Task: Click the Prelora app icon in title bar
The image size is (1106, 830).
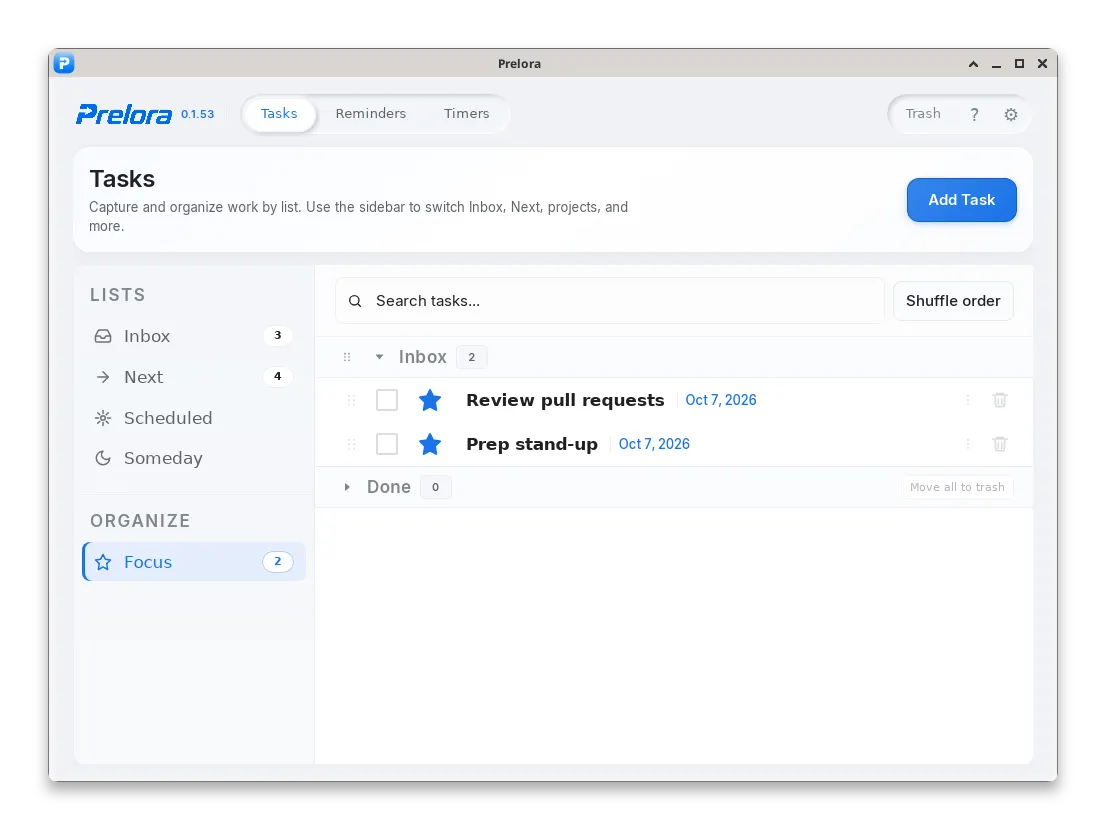Action: click(64, 63)
